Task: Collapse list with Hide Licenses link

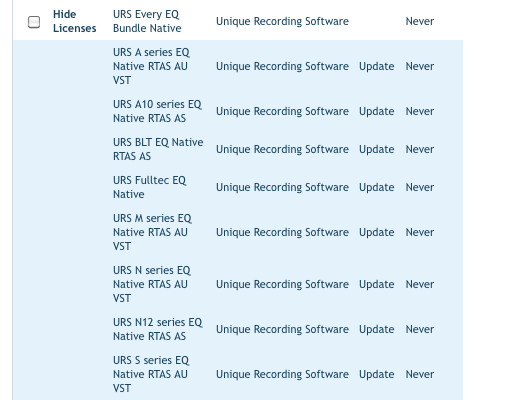Action: pyautogui.click(x=74, y=21)
